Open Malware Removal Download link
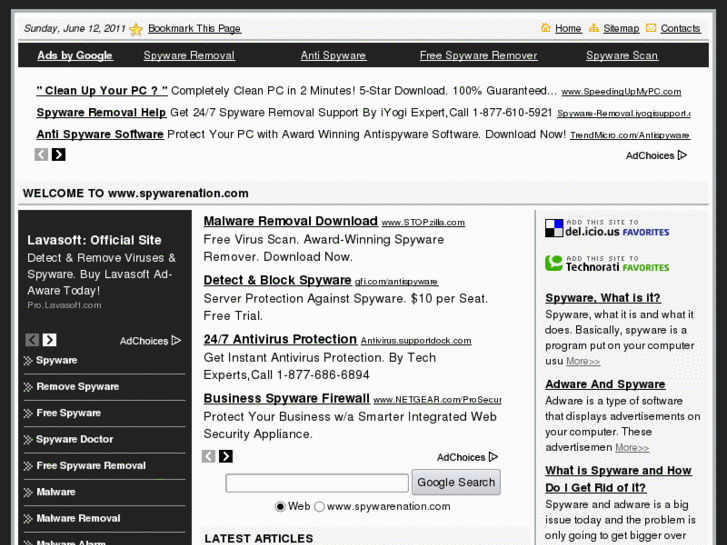Viewport: 727px width, 545px height. (290, 221)
